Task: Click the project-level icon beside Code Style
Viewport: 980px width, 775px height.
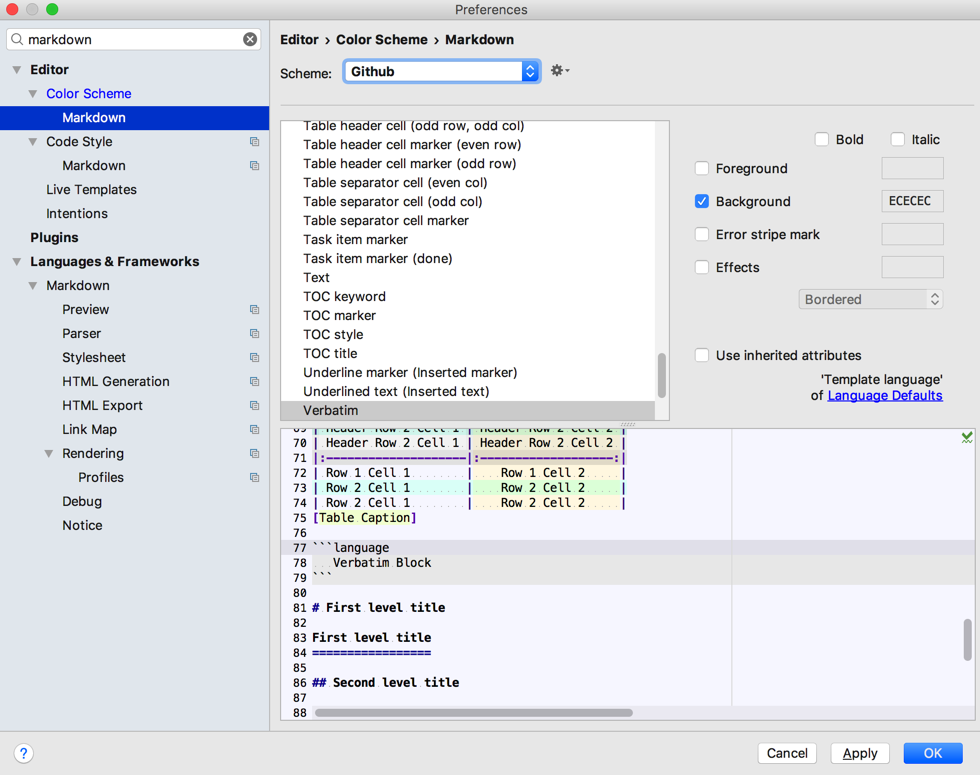Action: (x=254, y=142)
